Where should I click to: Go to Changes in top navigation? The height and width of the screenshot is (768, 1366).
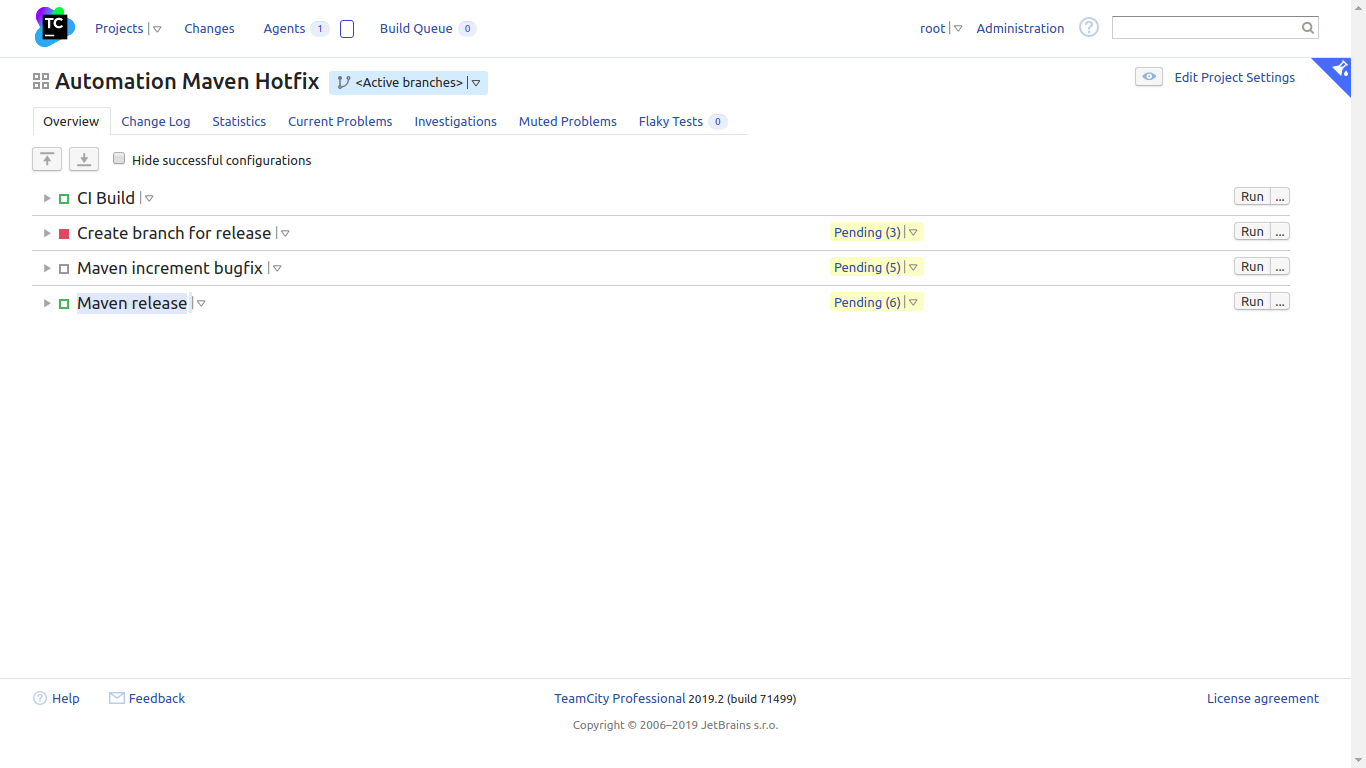click(x=209, y=28)
